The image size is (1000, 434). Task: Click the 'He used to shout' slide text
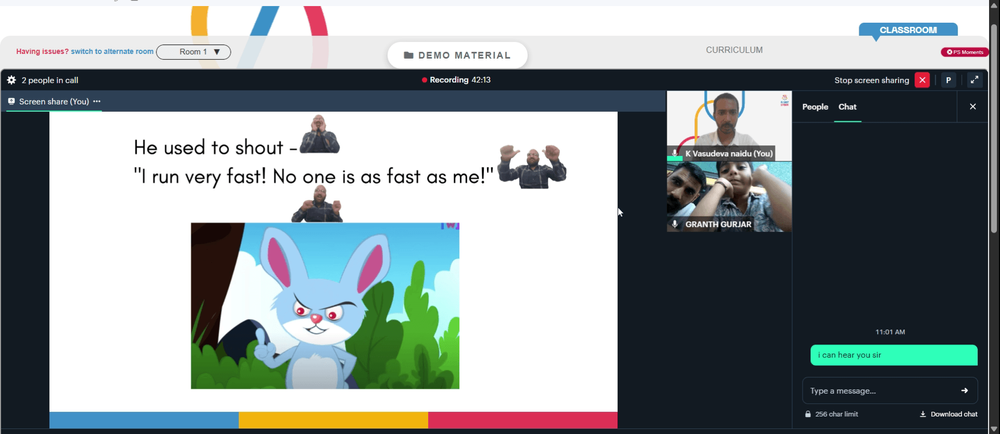209,148
